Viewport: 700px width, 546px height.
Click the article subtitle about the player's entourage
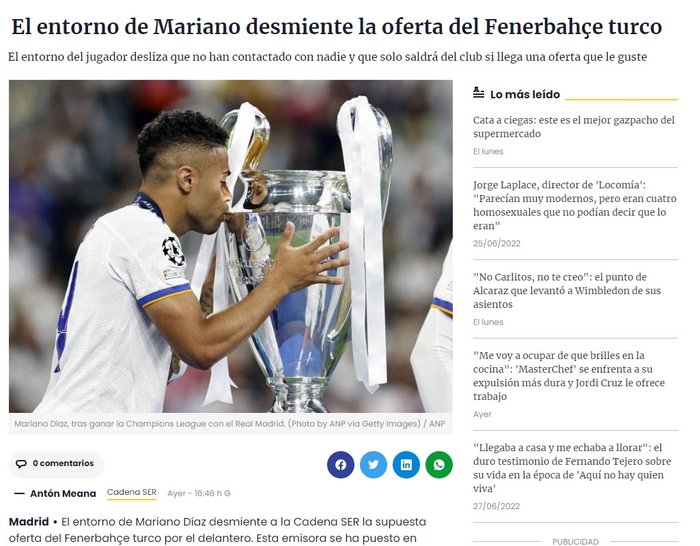[x=327, y=57]
